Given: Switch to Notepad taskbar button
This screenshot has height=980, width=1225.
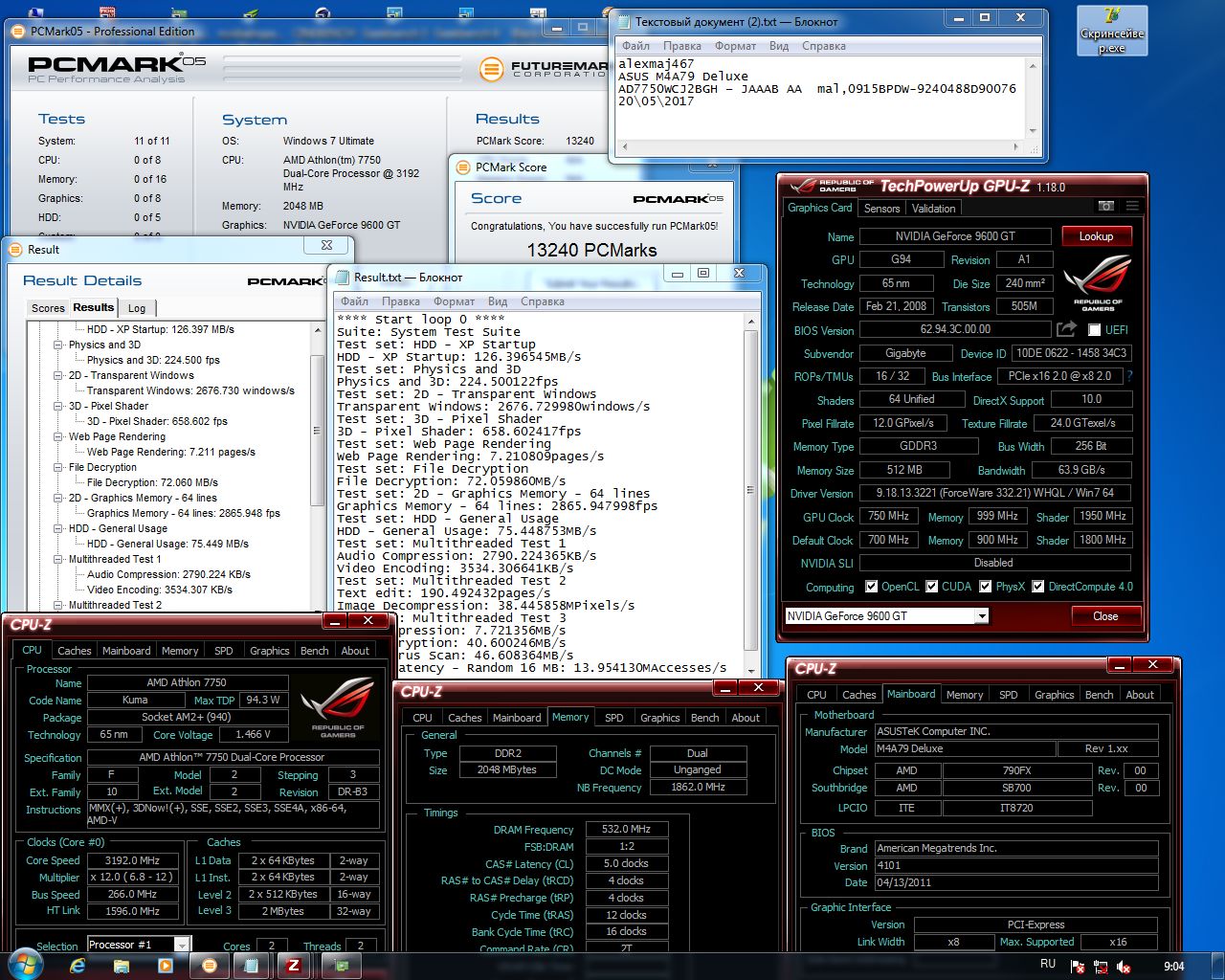Looking at the screenshot, I should 251,966.
